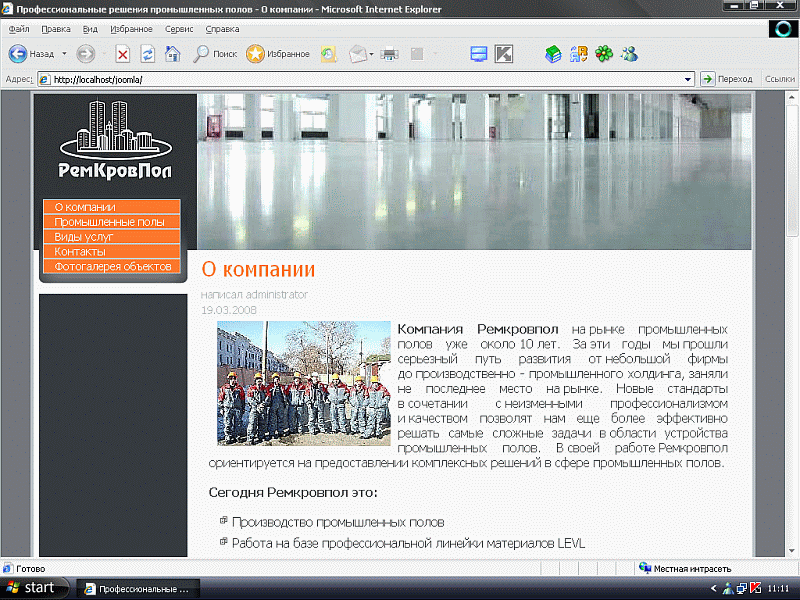Image resolution: width=800 pixels, height=600 pixels.
Task: Expand the Back button dropdown arrow
Action: [63, 55]
